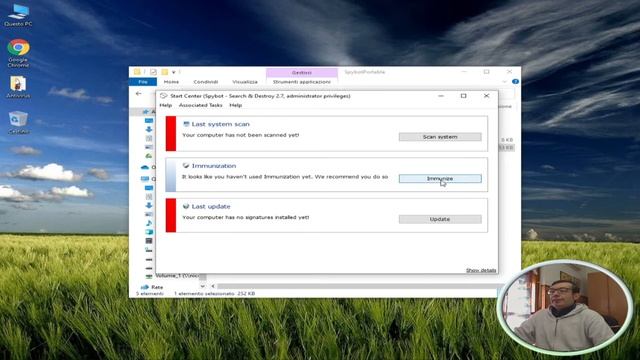Select the Gestisci contextual tab
Image resolution: width=640 pixels, height=360 pixels.
(x=302, y=73)
